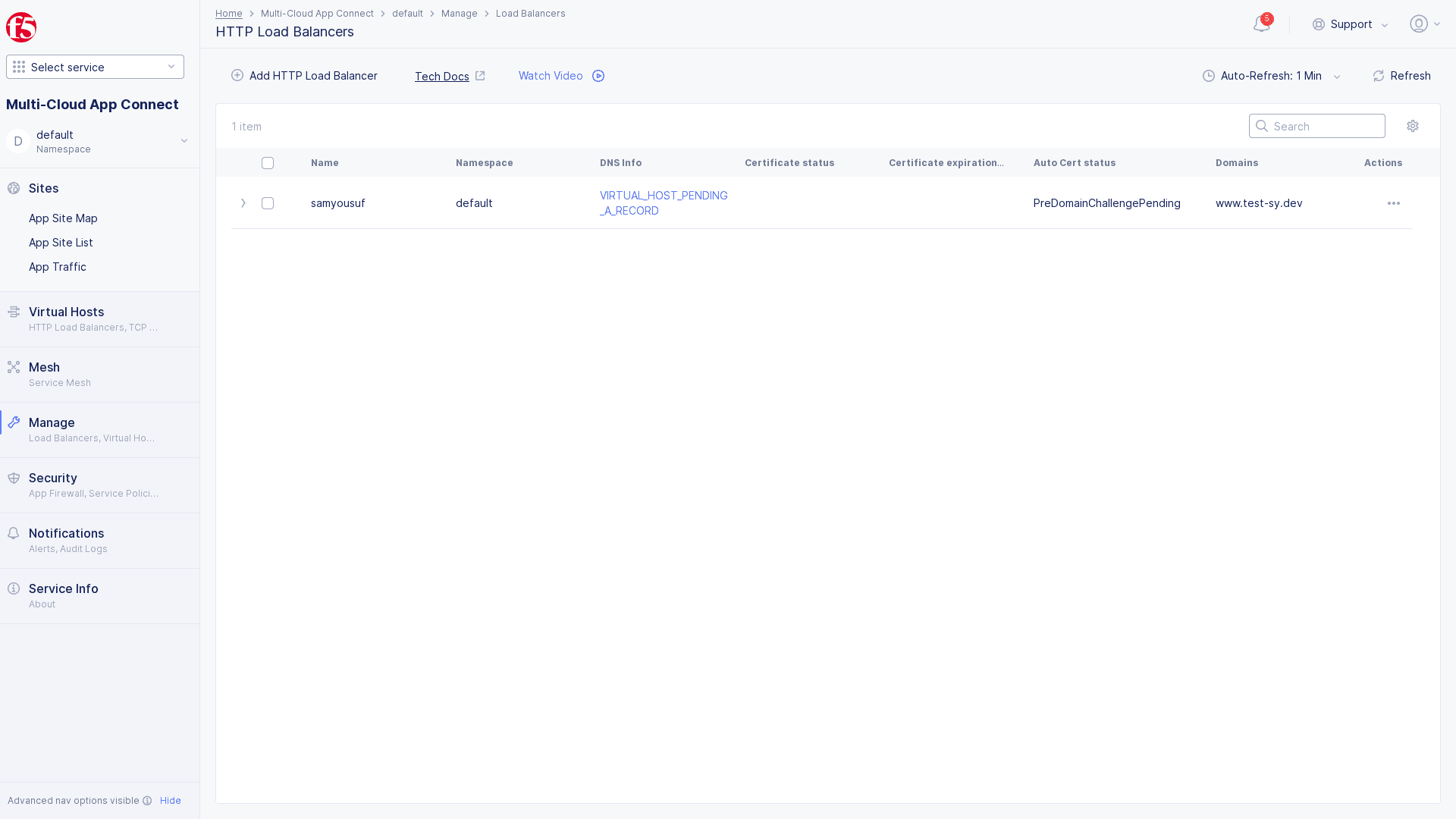Click the Sites icon in the sidebar
The height and width of the screenshot is (819, 1456).
tap(14, 187)
